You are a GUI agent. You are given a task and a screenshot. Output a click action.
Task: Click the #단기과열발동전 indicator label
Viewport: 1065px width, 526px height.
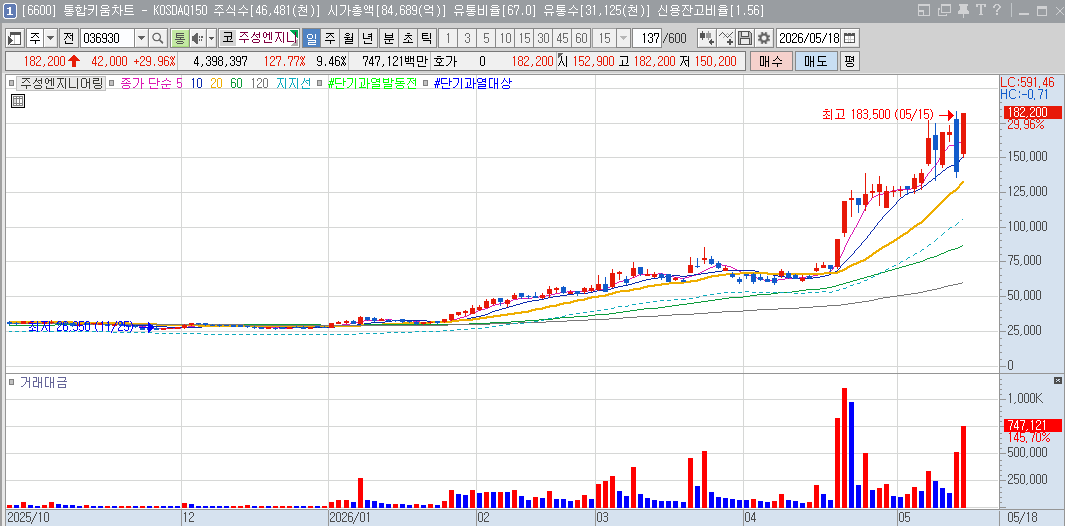372,84
